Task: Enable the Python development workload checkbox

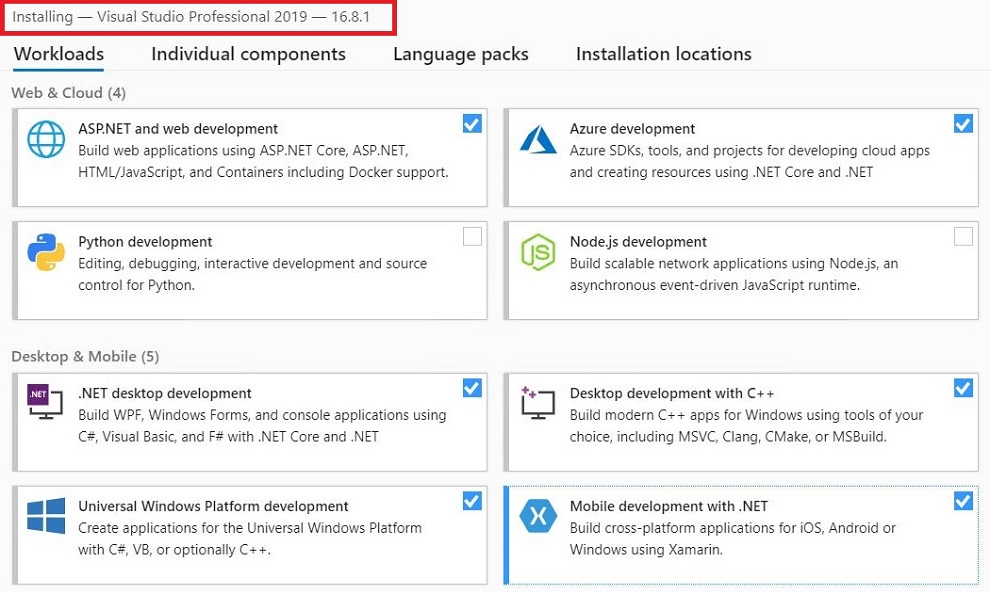Action: pyautogui.click(x=472, y=237)
